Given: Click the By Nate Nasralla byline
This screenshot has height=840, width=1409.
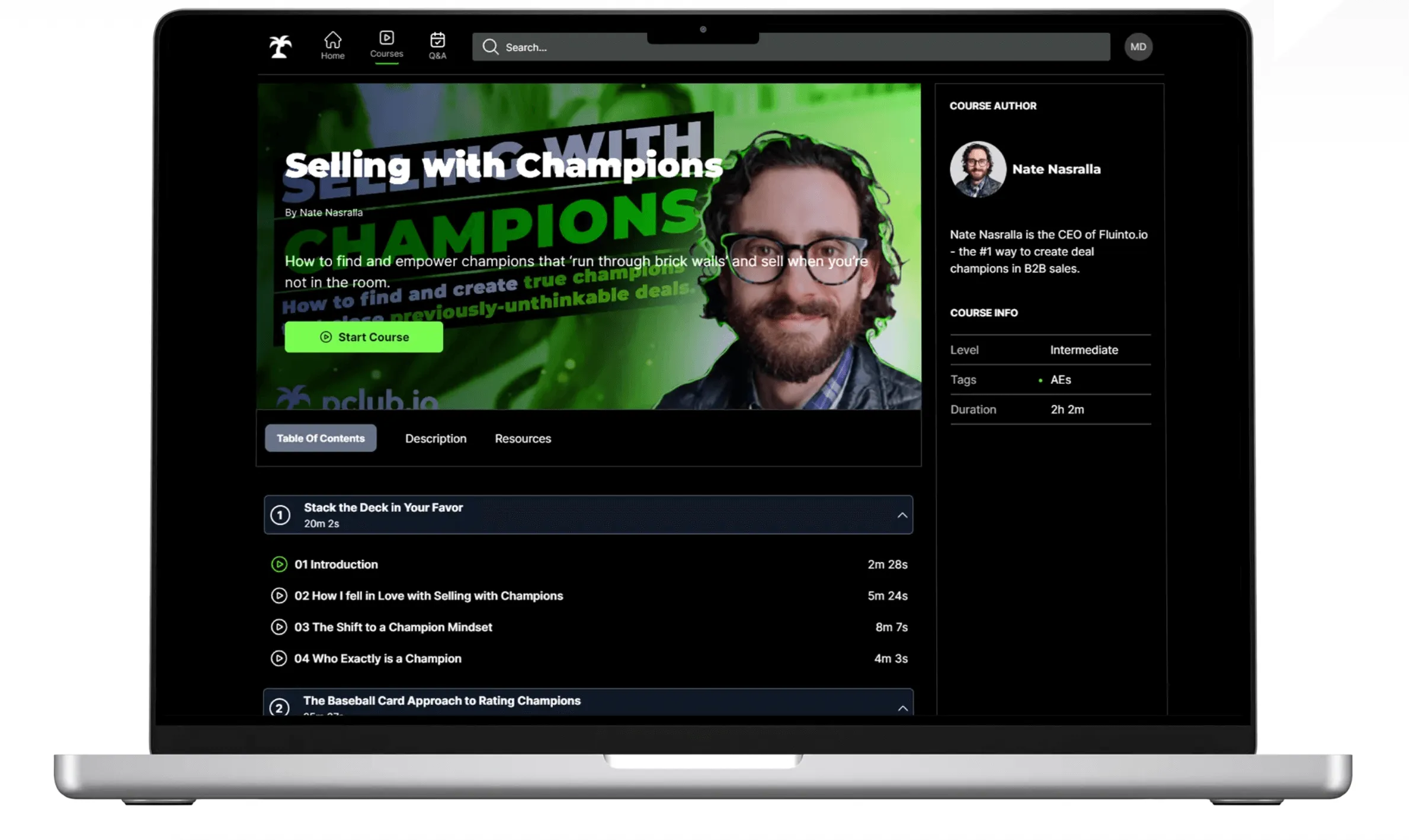Looking at the screenshot, I should tap(324, 213).
